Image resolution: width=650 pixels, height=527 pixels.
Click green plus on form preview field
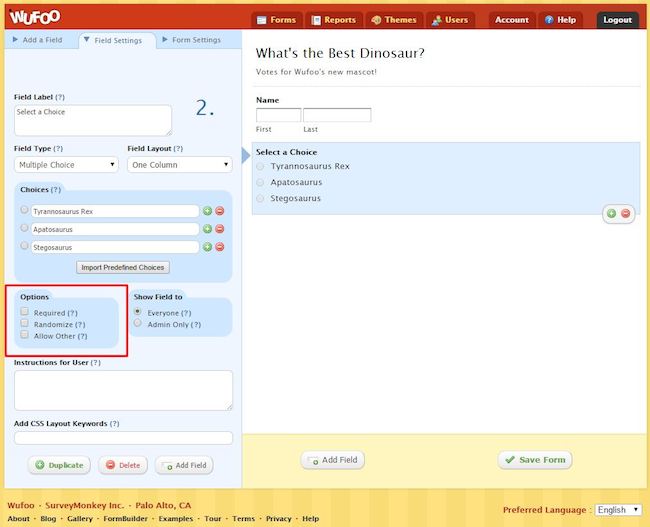[x=611, y=214]
